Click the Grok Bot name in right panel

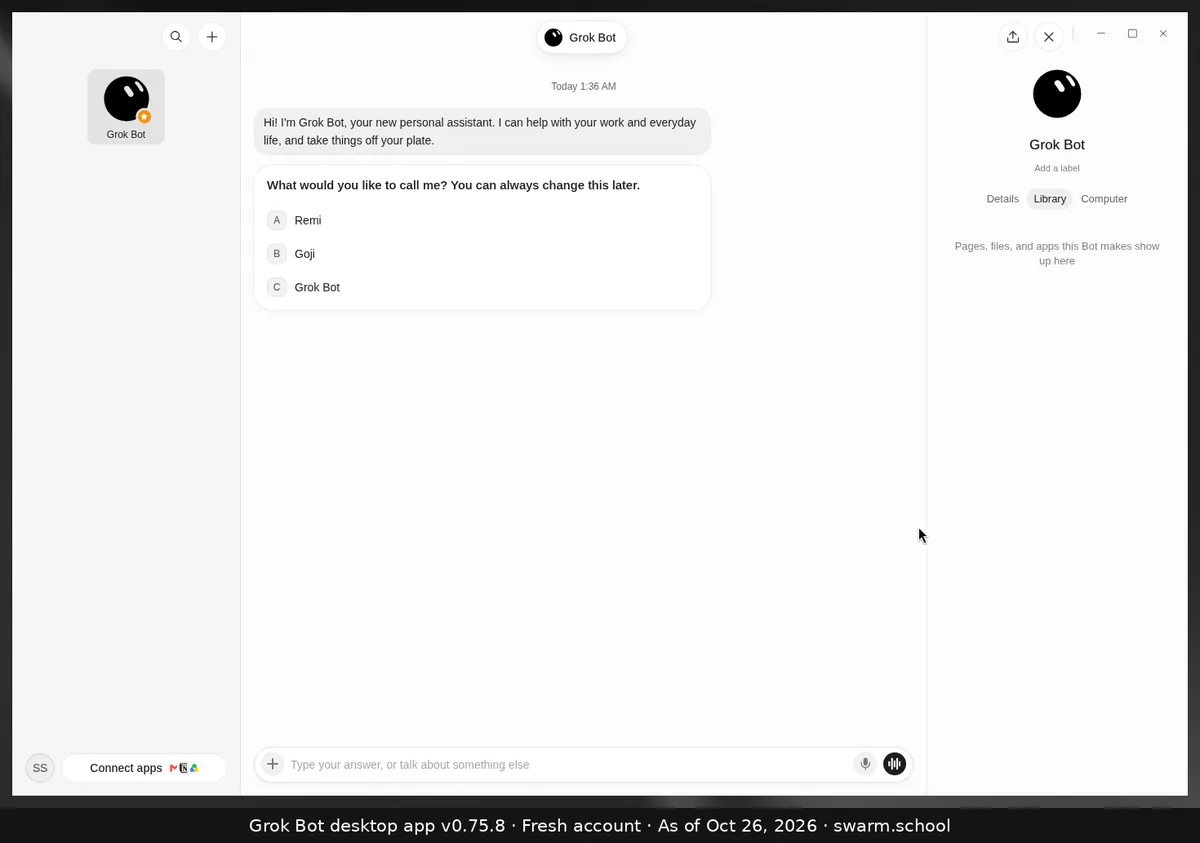pos(1057,145)
